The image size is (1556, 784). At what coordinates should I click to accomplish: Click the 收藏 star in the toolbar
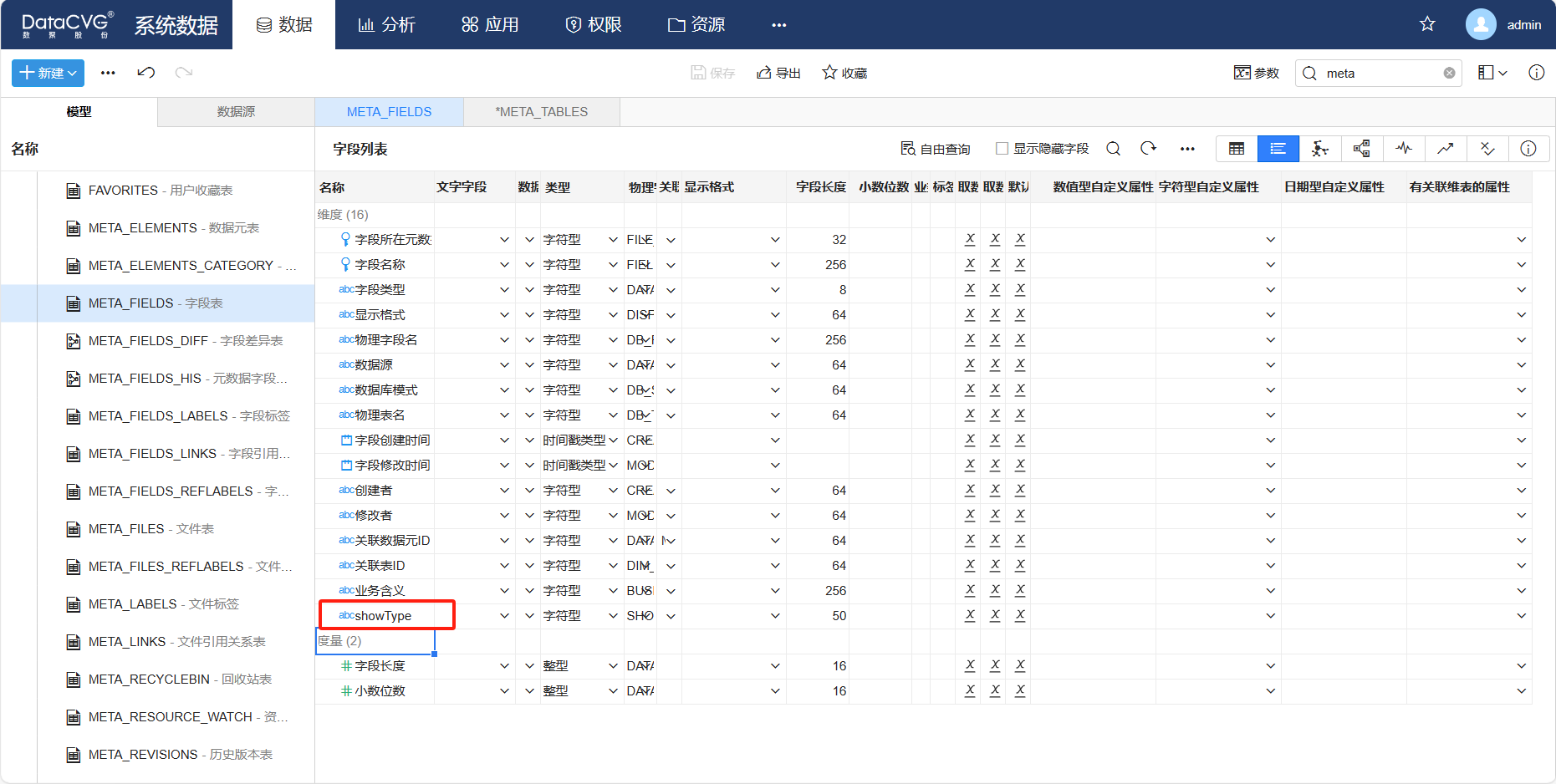[844, 73]
